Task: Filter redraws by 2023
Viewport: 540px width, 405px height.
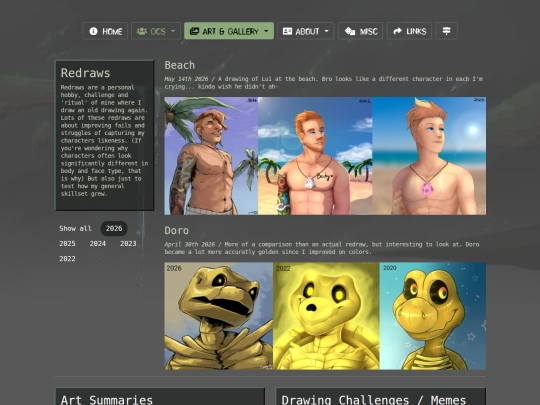Action: click(x=128, y=243)
